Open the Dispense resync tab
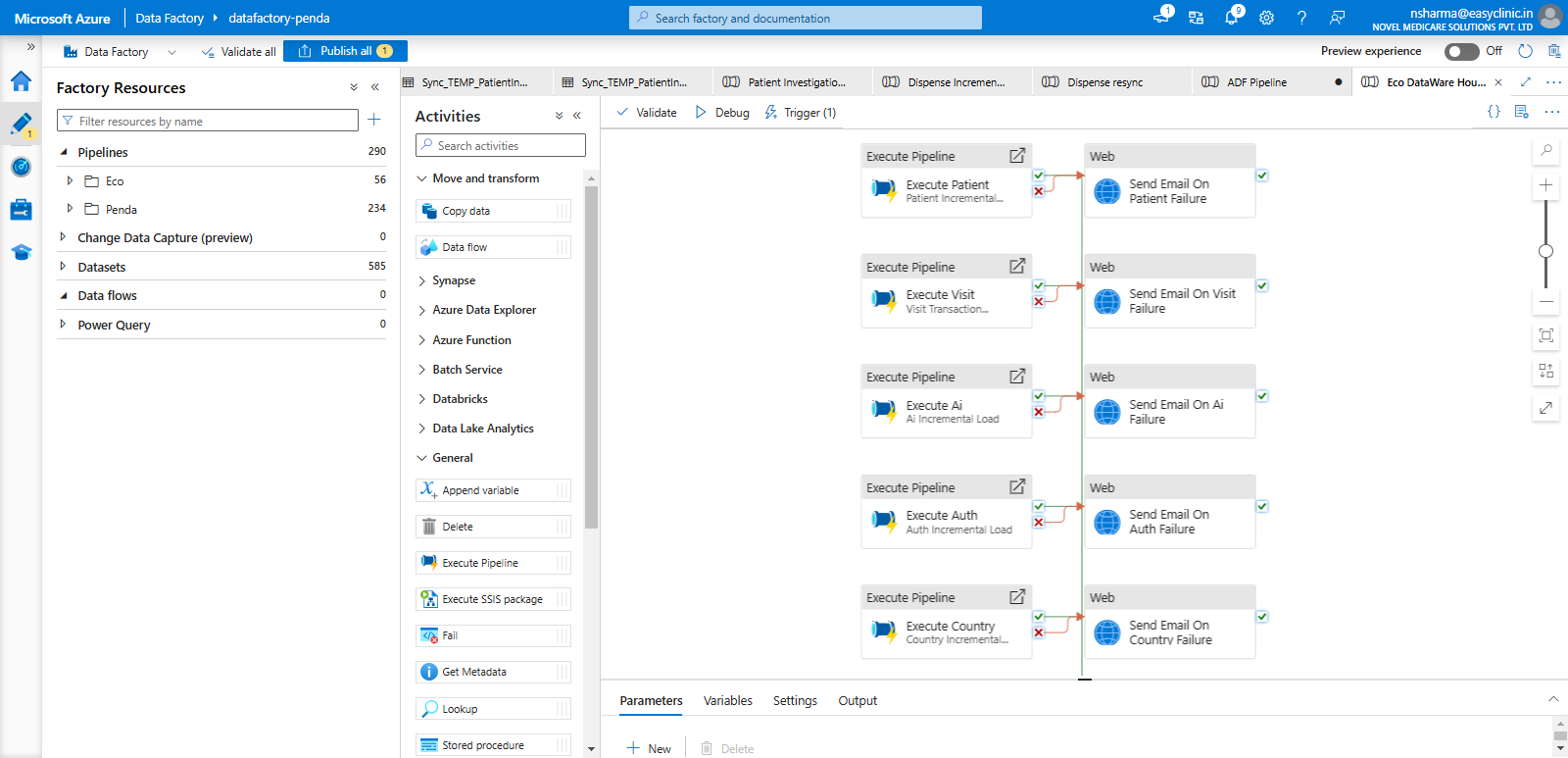1568x758 pixels. click(1104, 82)
